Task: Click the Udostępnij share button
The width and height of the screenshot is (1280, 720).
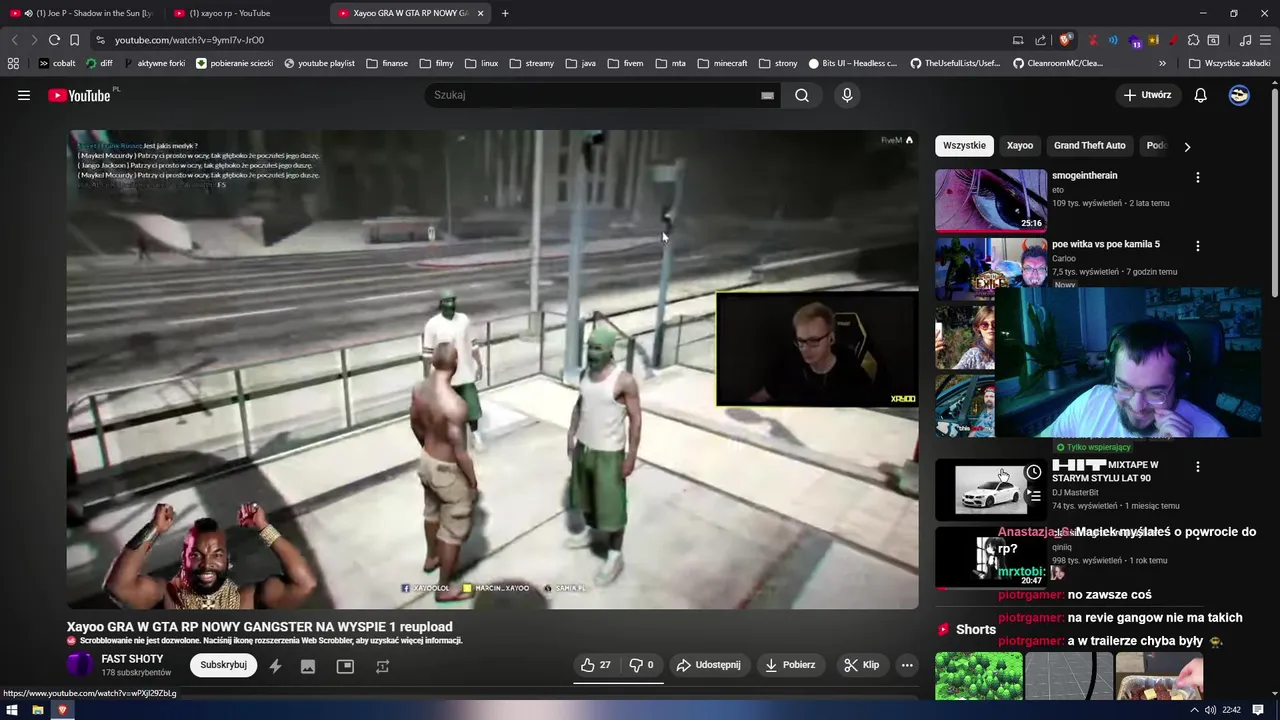Action: tap(708, 665)
